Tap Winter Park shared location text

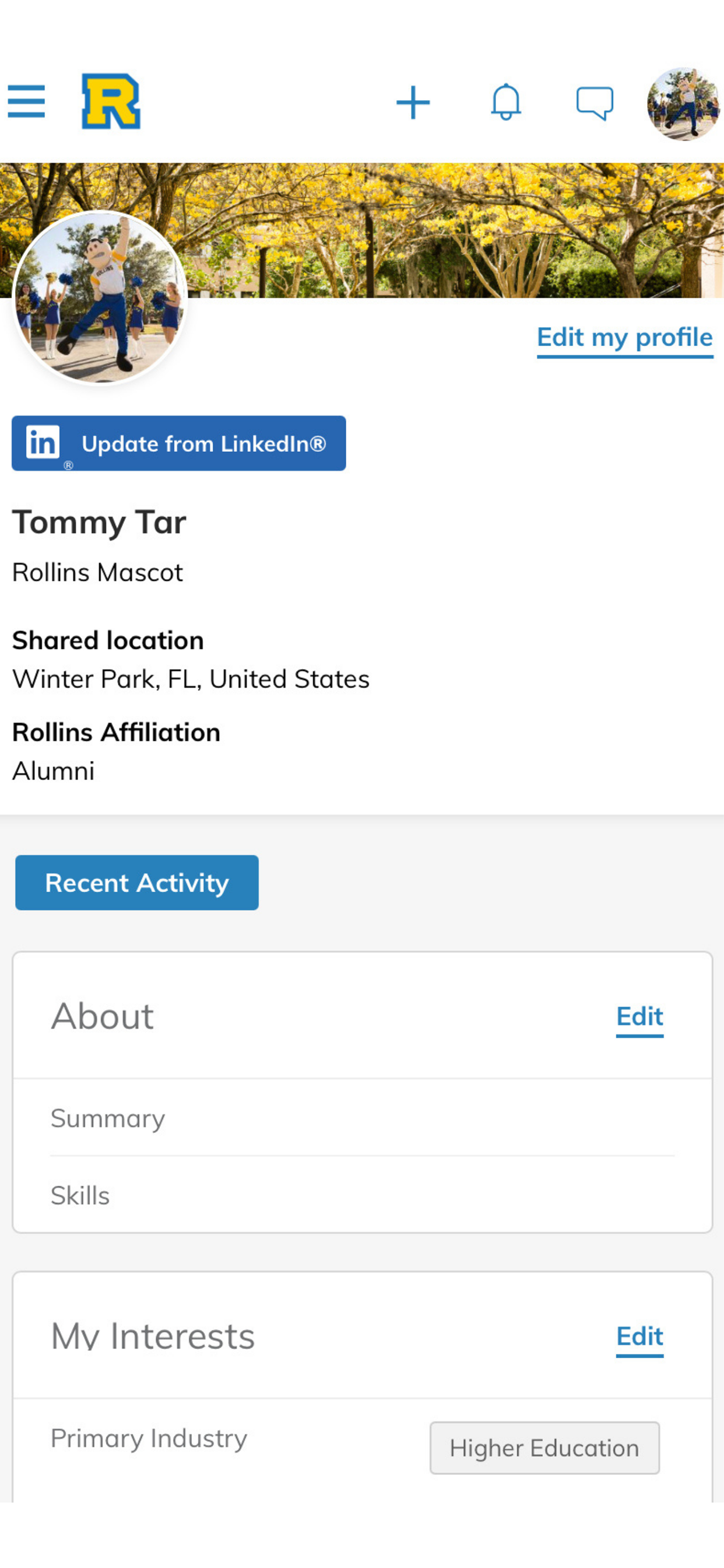pos(191,680)
